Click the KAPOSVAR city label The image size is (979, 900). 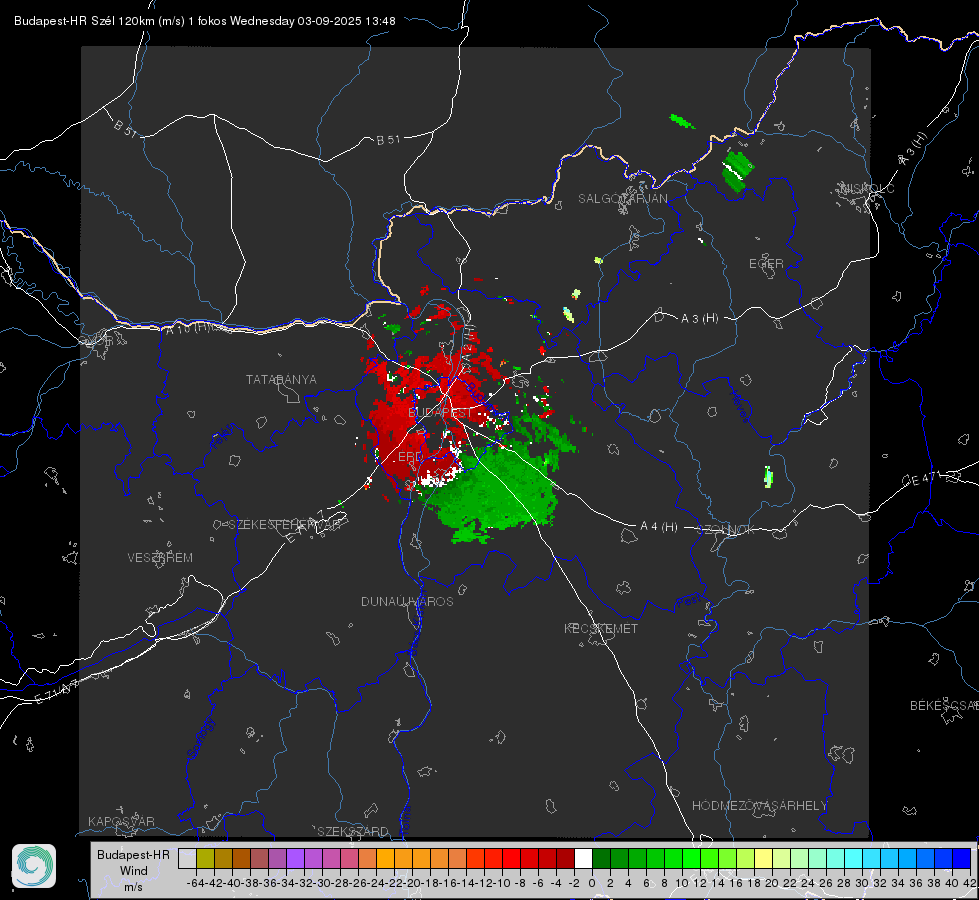121,821
